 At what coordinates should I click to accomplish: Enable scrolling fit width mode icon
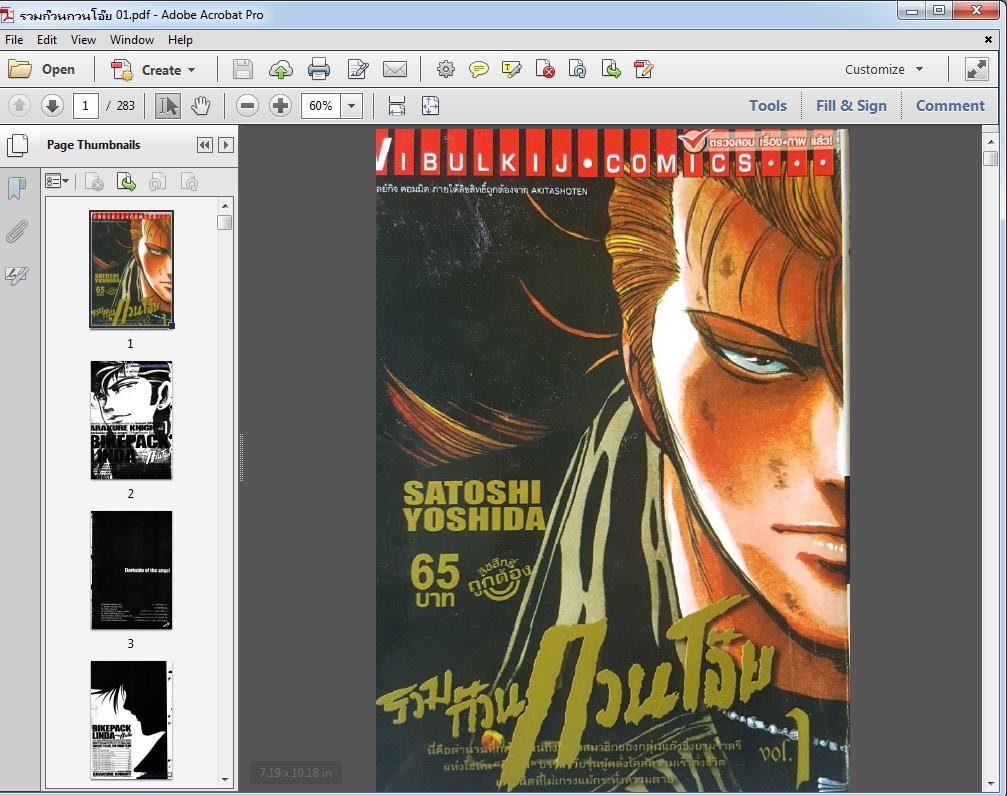pos(397,106)
